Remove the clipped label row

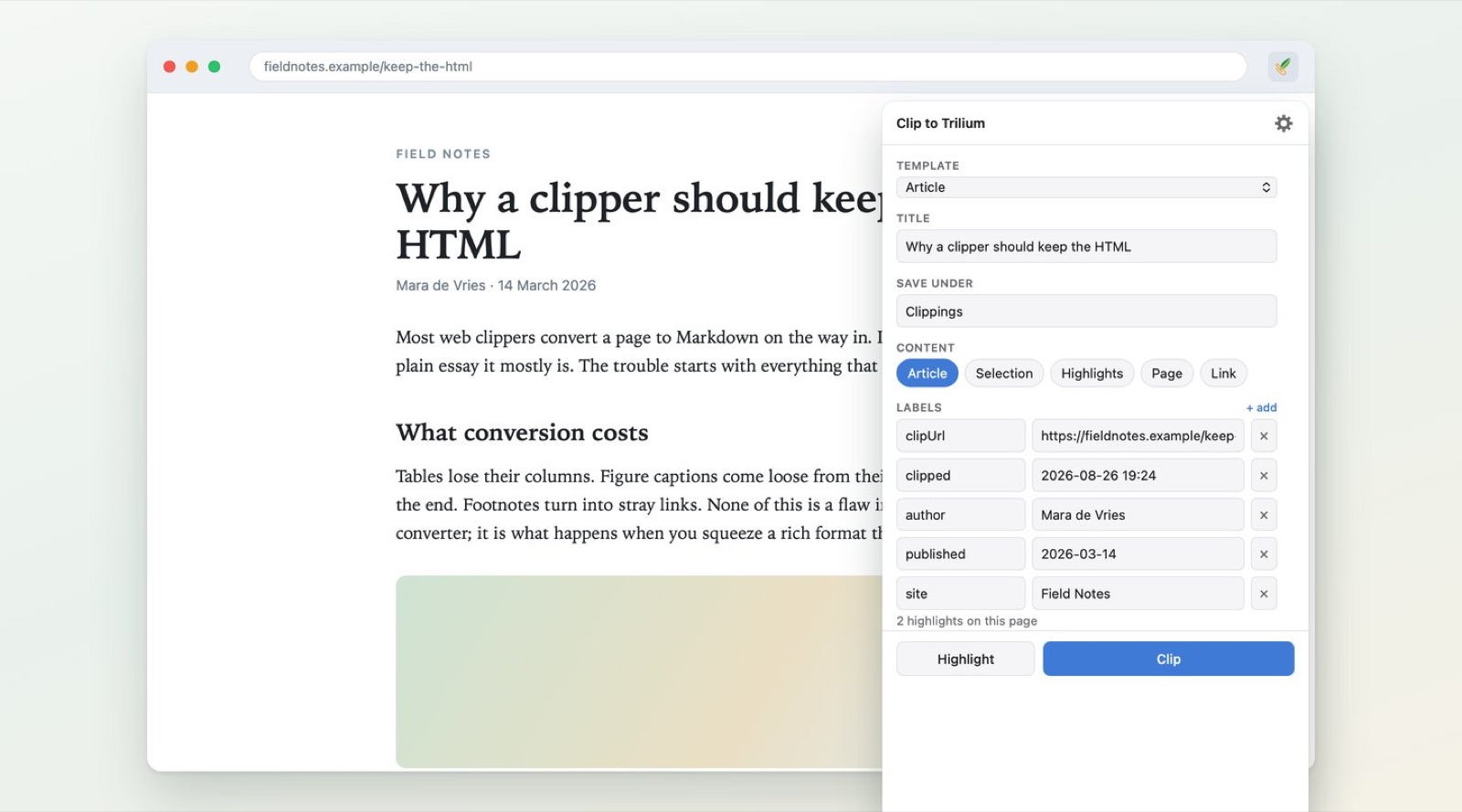coord(1264,476)
